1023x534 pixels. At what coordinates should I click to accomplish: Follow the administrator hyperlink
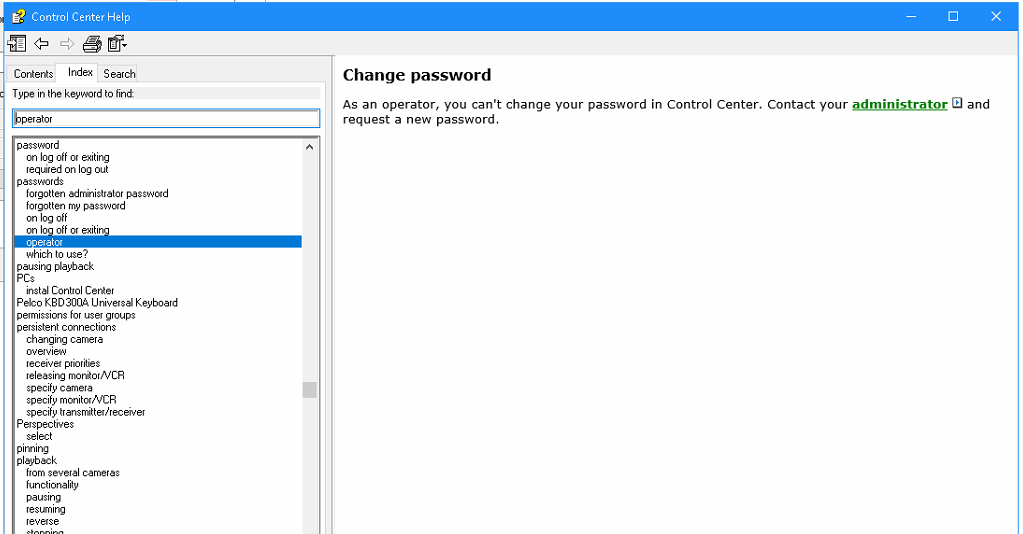point(900,104)
